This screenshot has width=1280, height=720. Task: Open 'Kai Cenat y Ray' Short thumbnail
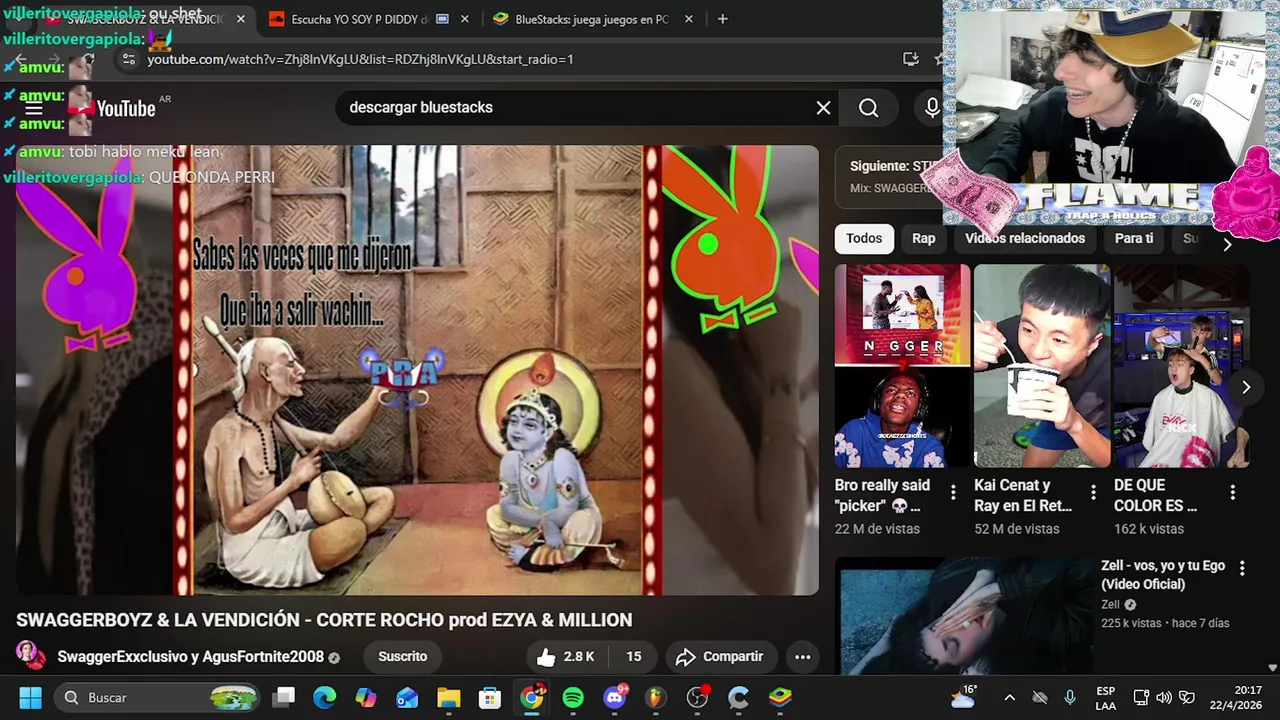1042,366
